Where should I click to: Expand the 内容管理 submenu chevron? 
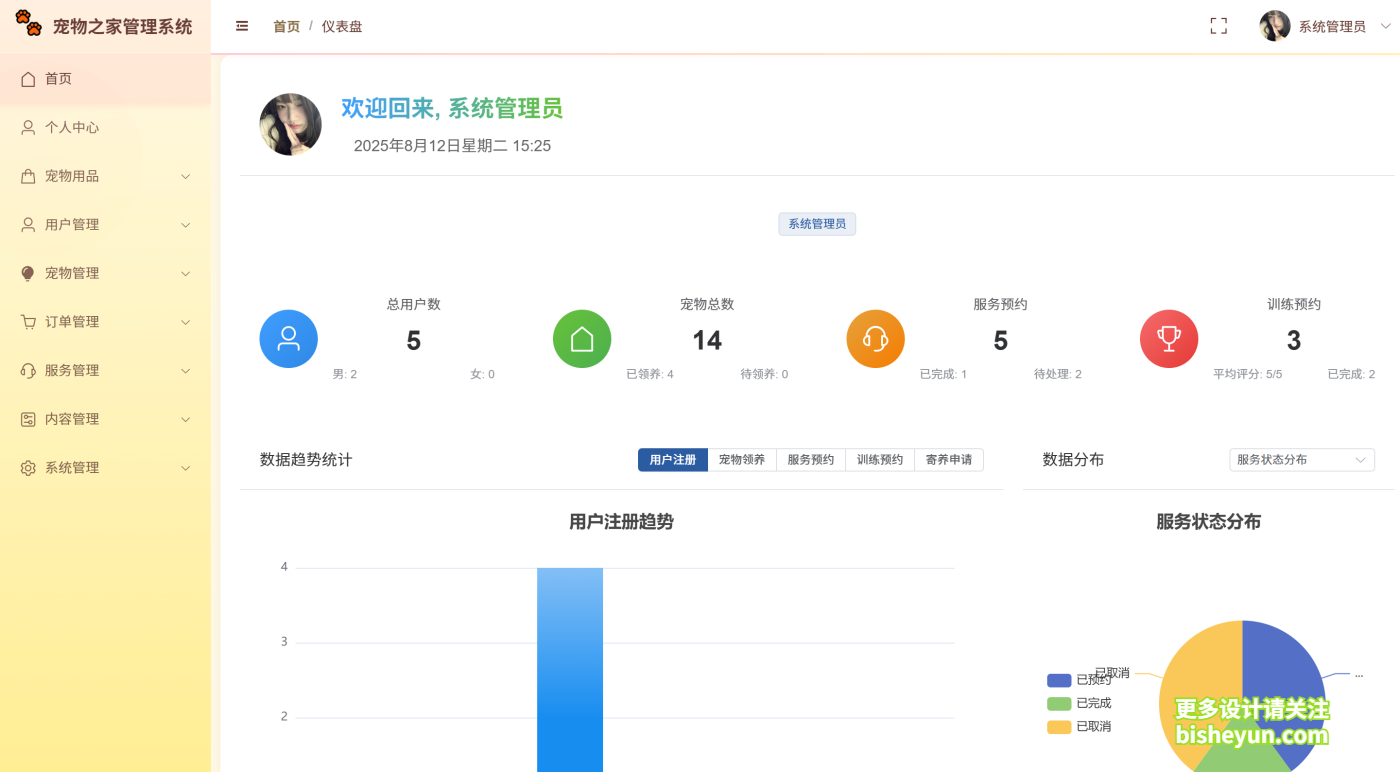point(185,419)
